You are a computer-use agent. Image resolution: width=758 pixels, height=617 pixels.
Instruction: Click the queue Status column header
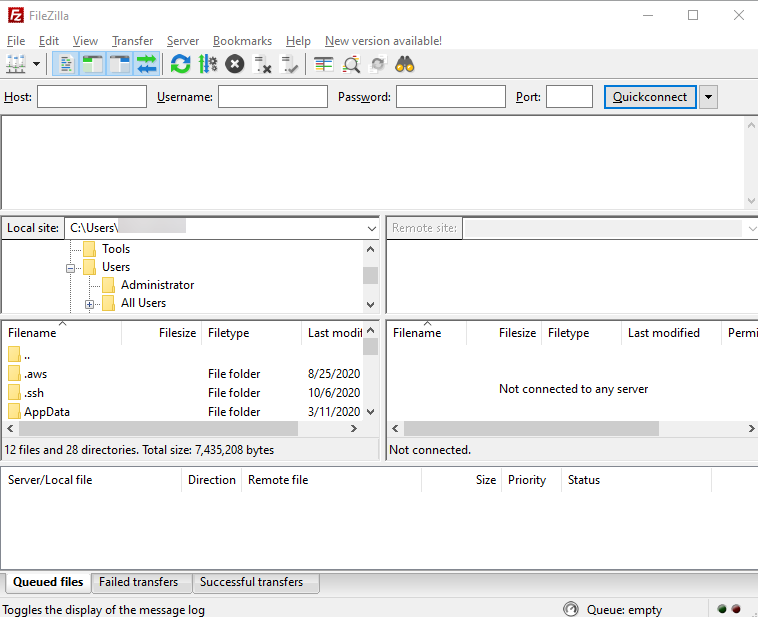636,480
